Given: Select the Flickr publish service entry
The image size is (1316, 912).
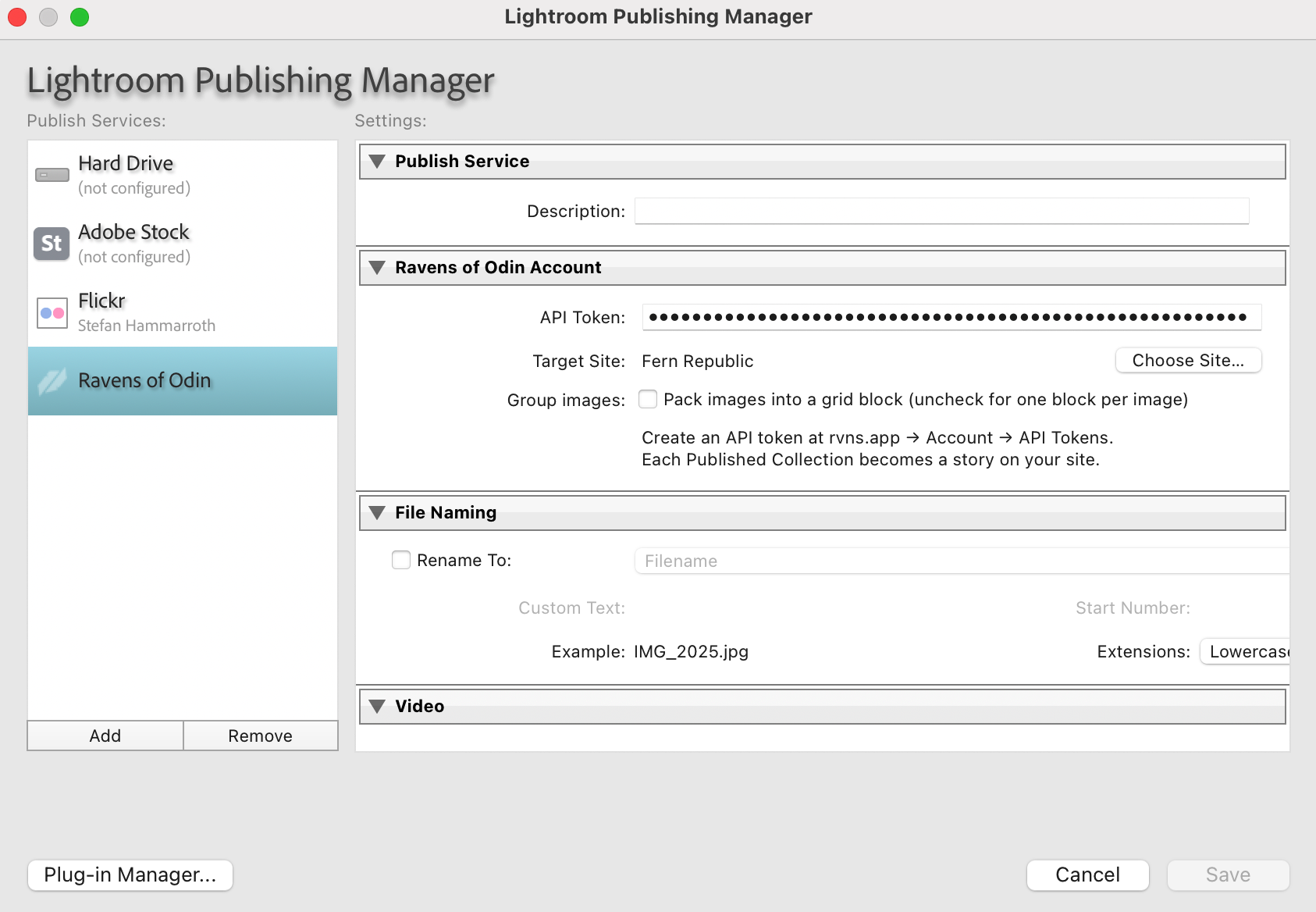Looking at the screenshot, I should point(156,312).
